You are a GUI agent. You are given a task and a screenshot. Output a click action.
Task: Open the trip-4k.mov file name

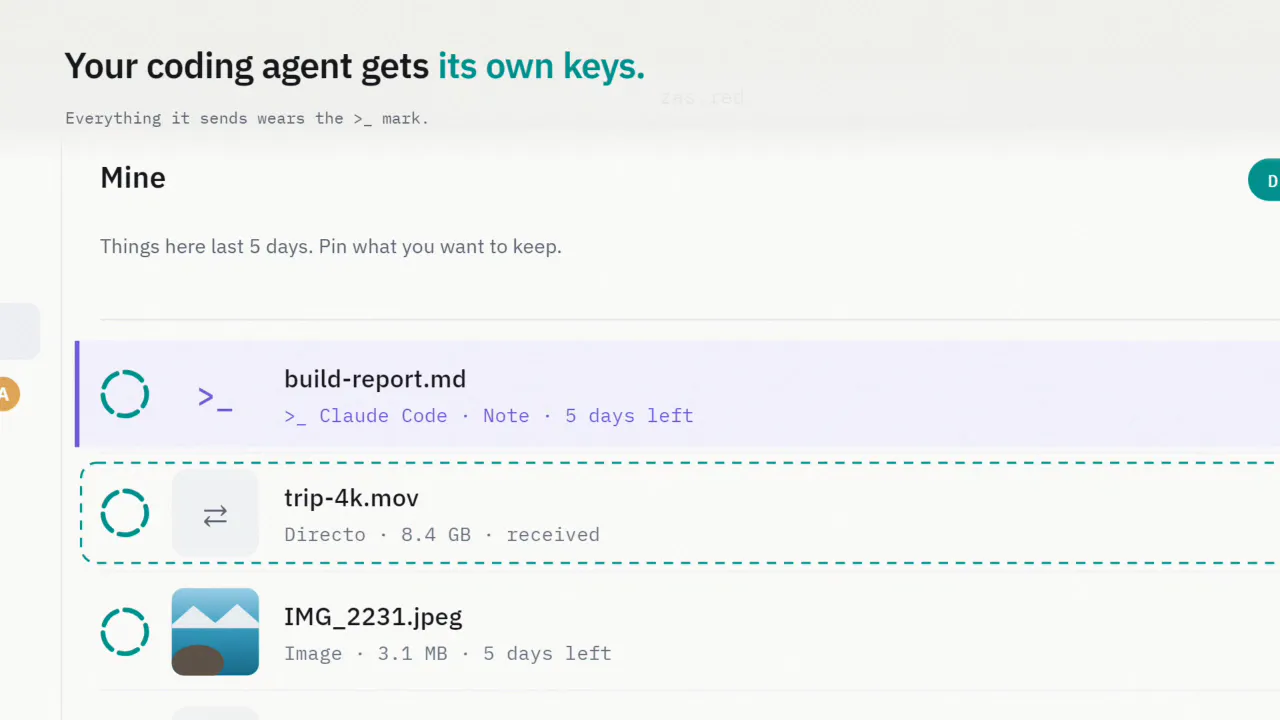point(351,498)
